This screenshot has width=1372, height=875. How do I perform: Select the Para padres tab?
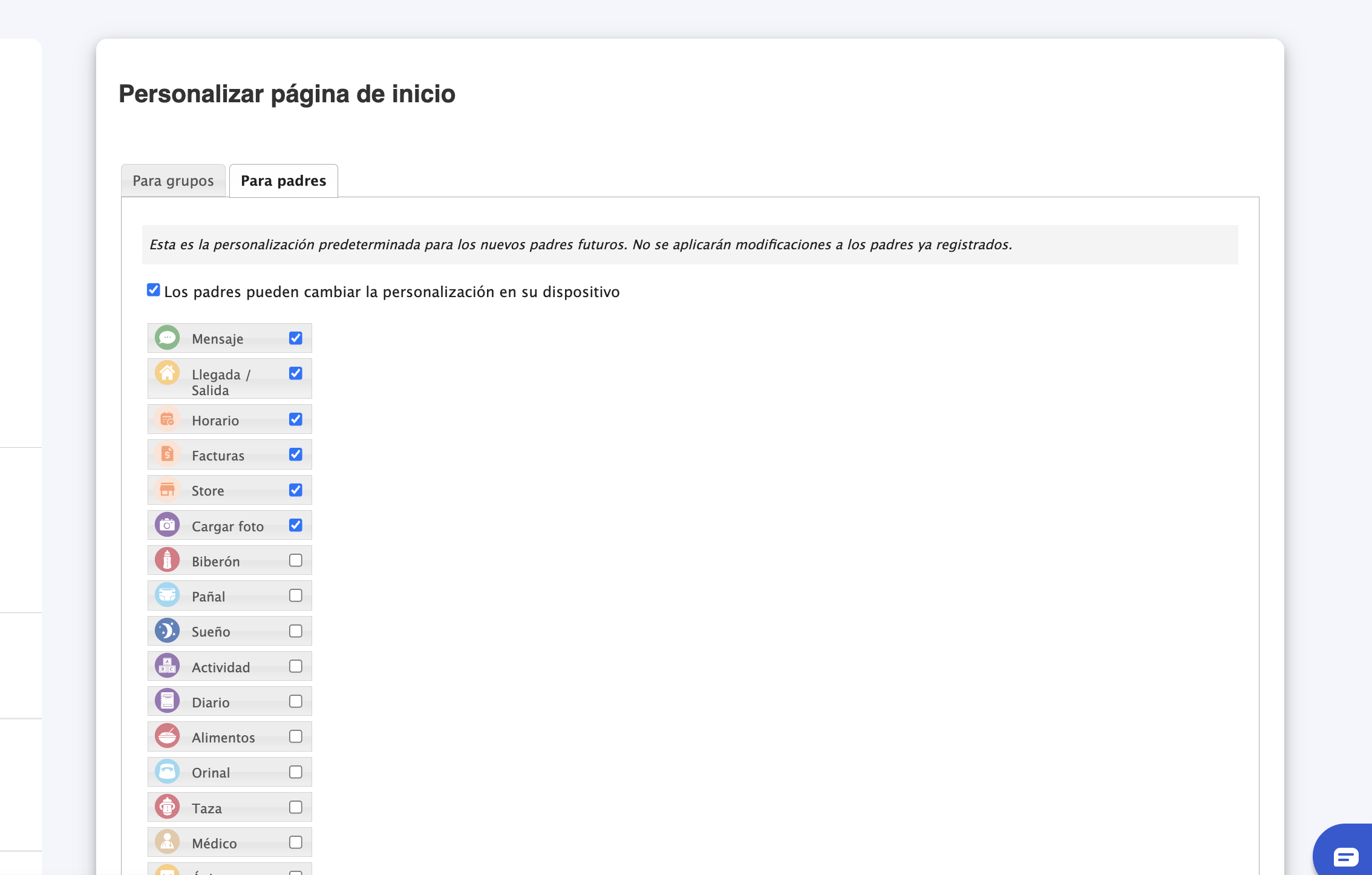point(283,181)
